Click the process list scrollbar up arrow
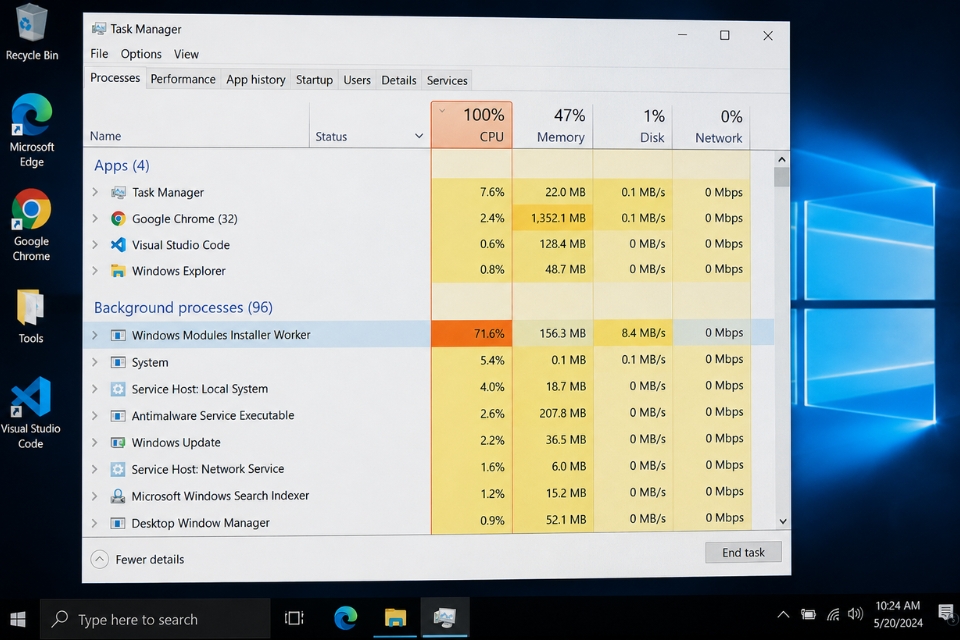This screenshot has height=640, width=960. pos(782,159)
